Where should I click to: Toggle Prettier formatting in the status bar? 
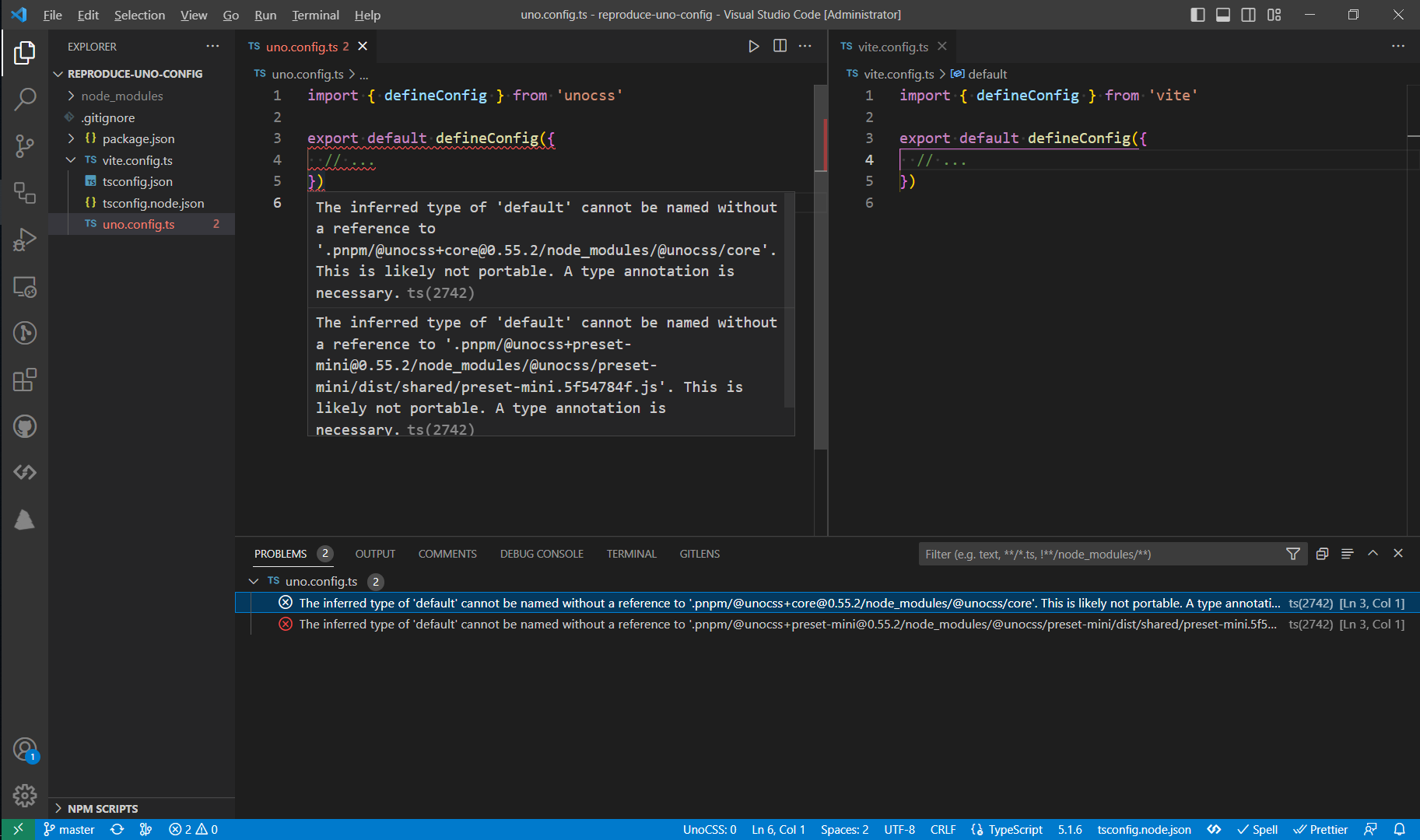tap(1320, 829)
